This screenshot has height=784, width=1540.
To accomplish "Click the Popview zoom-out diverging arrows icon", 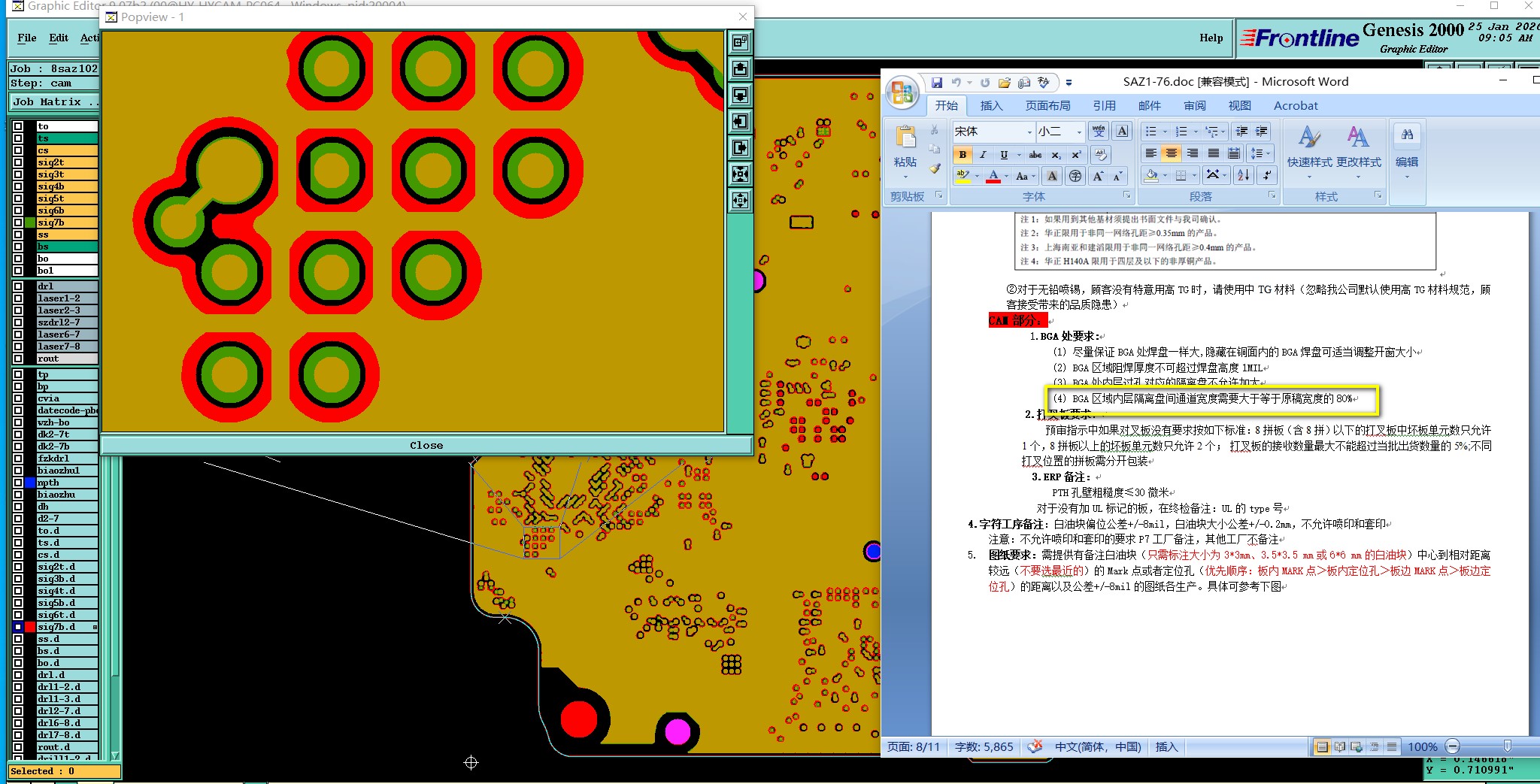I will pyautogui.click(x=741, y=201).
